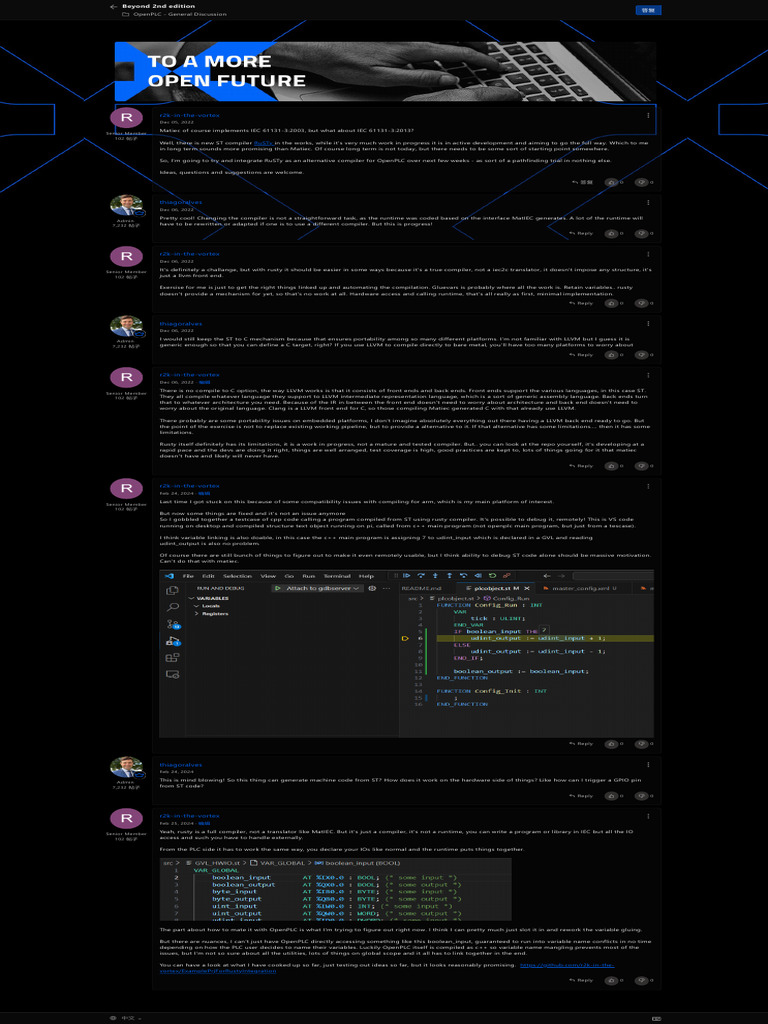Click thiagoralves avatar on the second post
The image size is (768, 1024).
click(x=125, y=206)
